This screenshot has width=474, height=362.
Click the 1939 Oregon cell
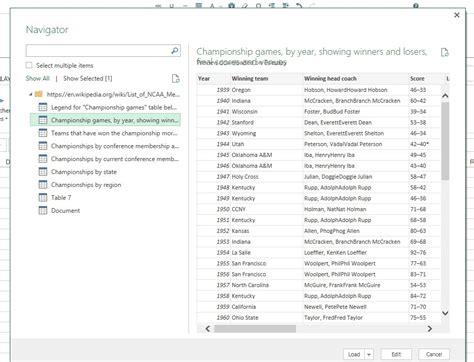point(266,90)
